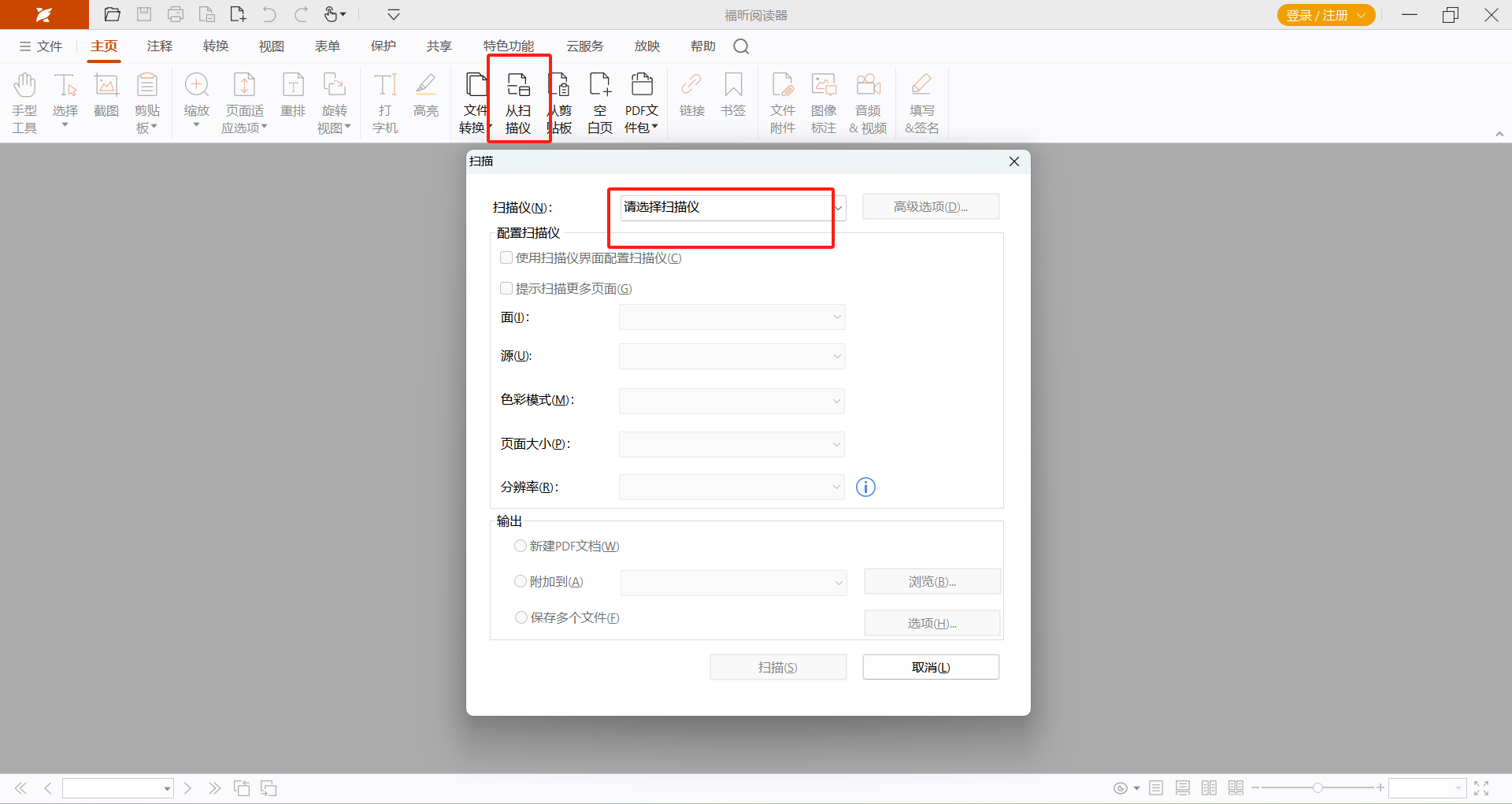Select 保存多个文件 radio button
The image size is (1512, 804).
(x=521, y=617)
